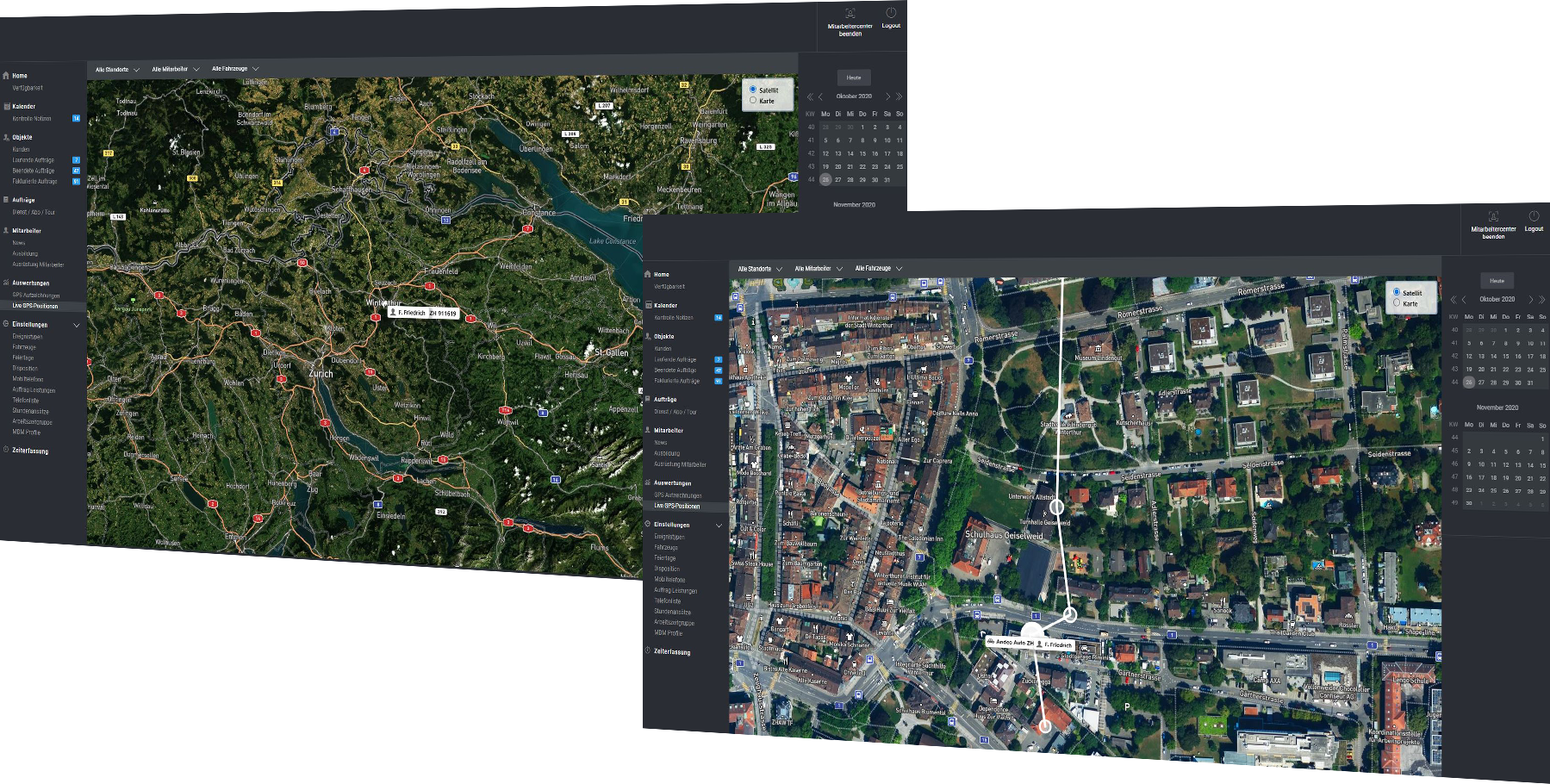Open Live GPS-Positionen in front window sidebar
Screen dimensions: 1550x784
tap(677, 506)
